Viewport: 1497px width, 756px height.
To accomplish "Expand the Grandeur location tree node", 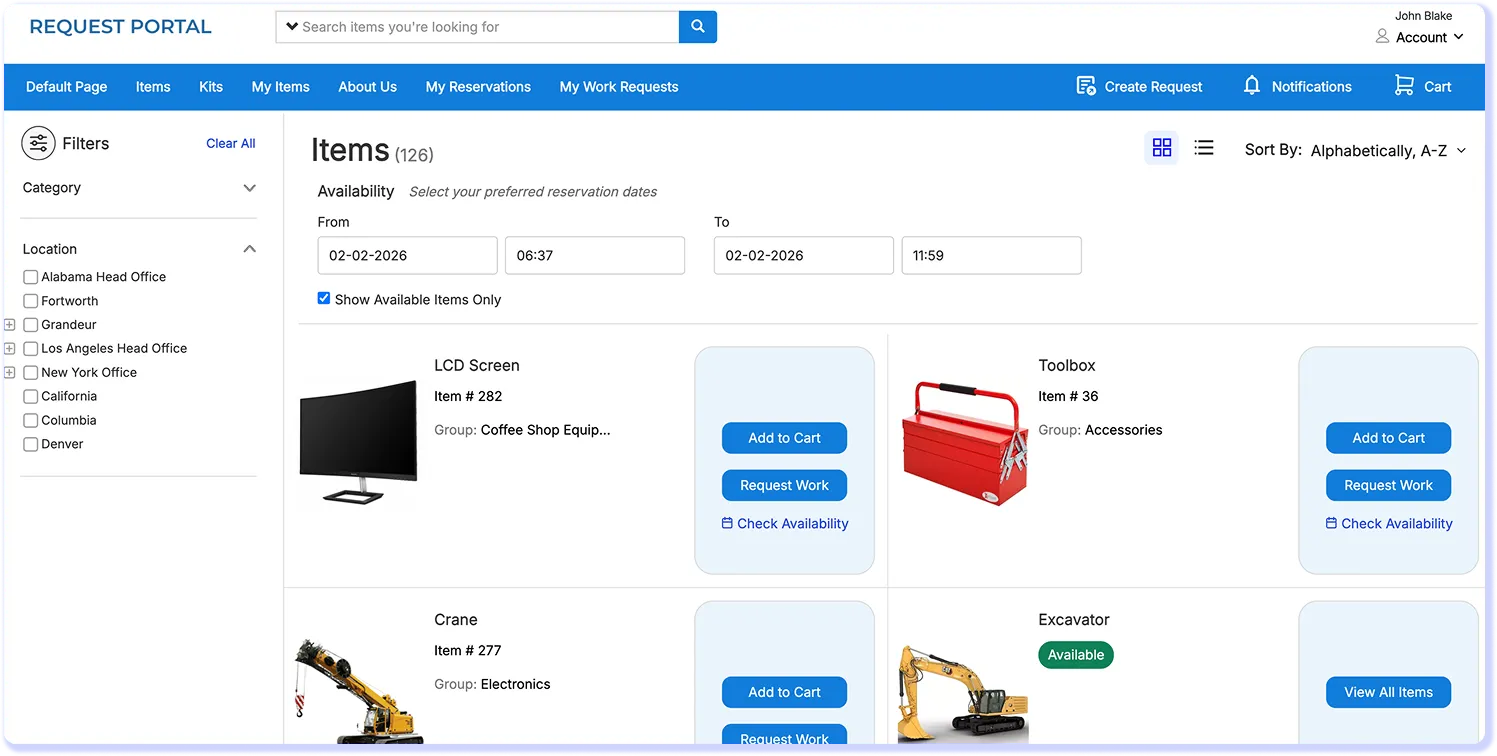I will point(10,325).
